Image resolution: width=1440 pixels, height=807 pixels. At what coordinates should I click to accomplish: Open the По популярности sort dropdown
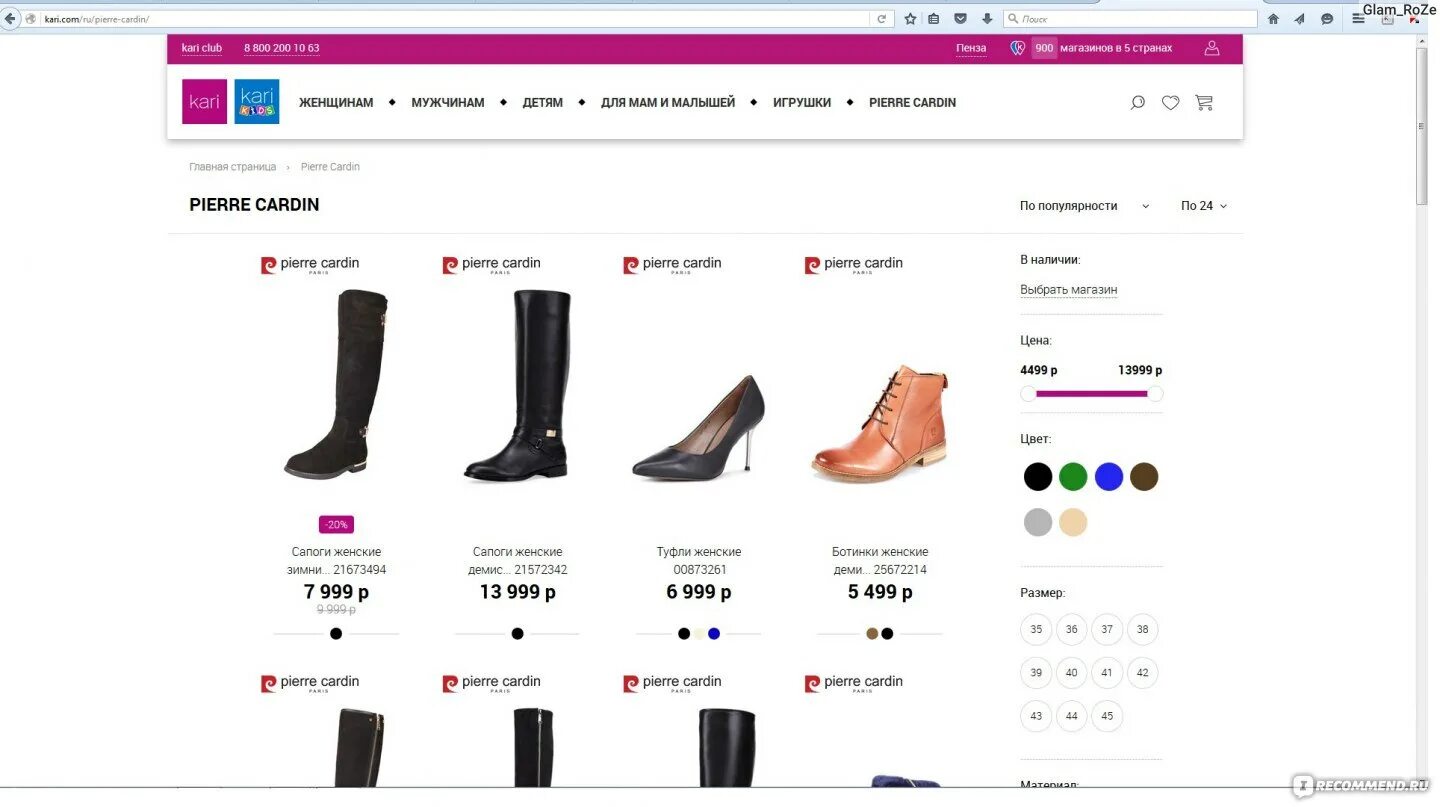click(1084, 206)
